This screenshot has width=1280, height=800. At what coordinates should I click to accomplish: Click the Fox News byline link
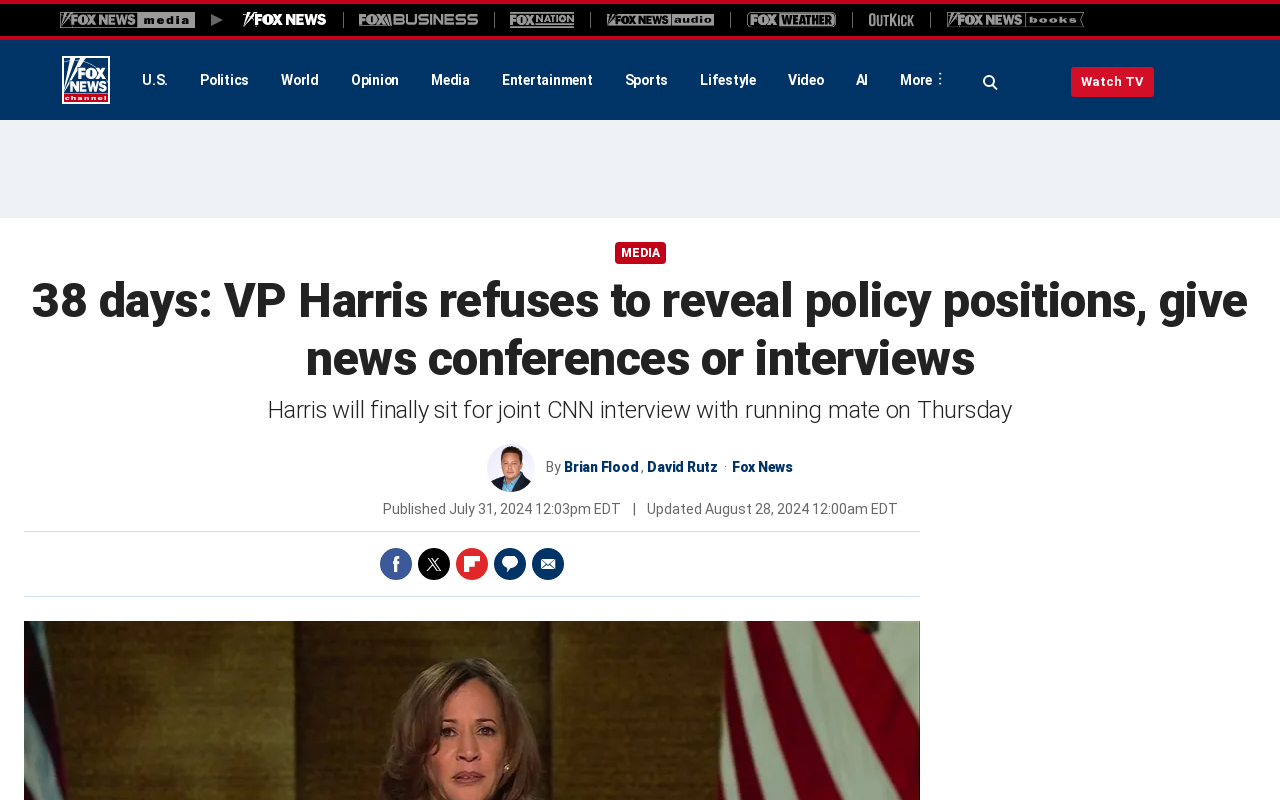762,467
